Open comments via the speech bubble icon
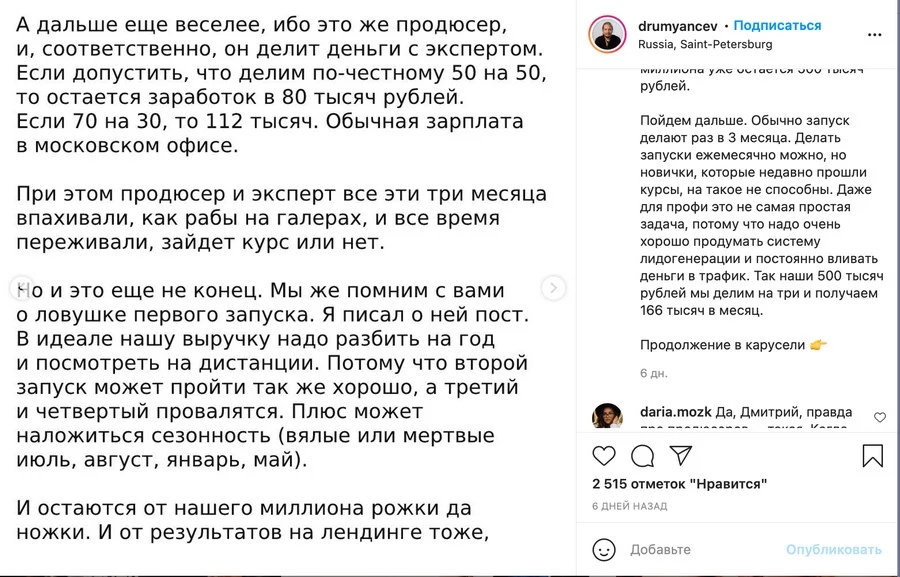The height and width of the screenshot is (577, 900). [641, 456]
